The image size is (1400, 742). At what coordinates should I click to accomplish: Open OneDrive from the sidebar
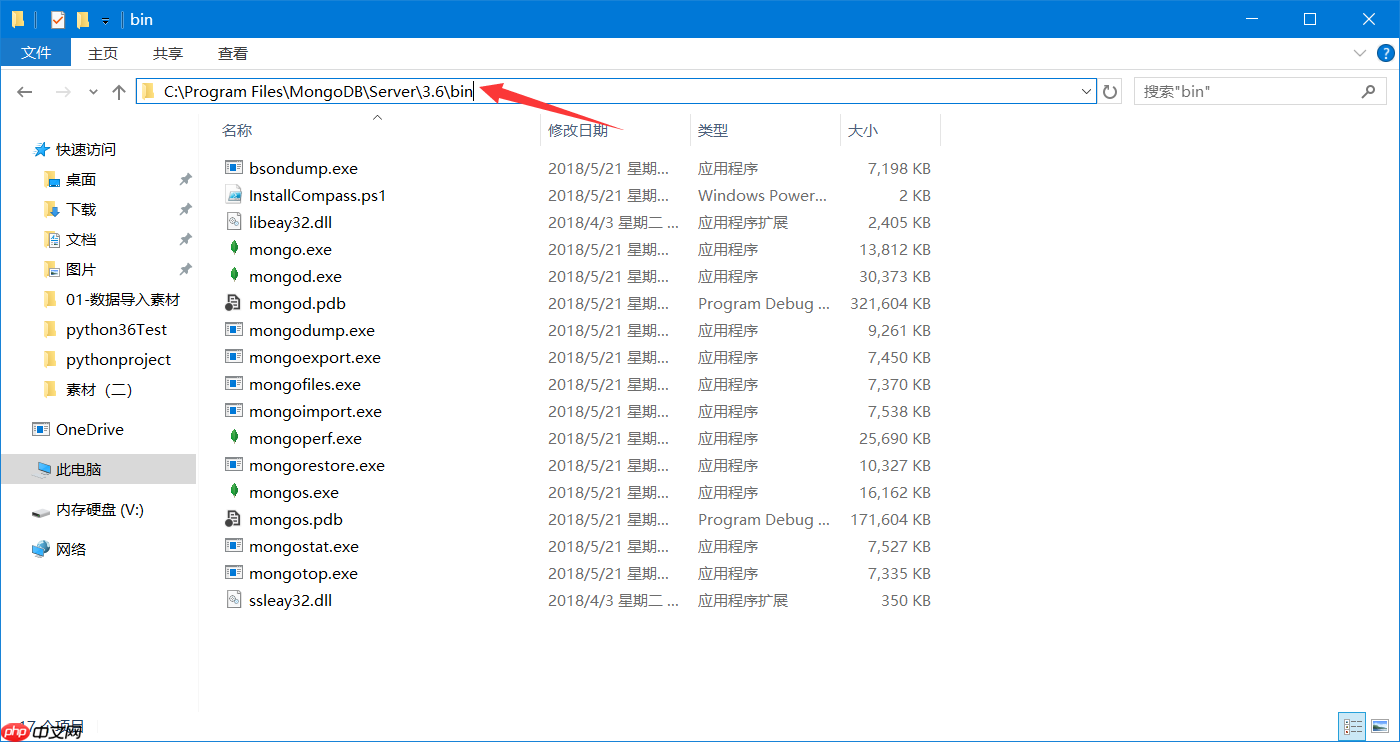point(88,429)
